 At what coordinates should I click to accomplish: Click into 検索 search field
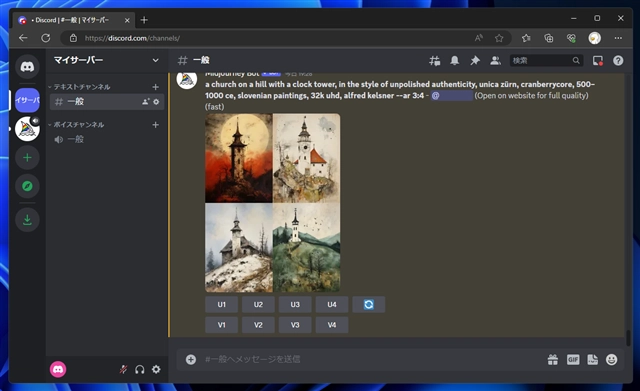(546, 61)
